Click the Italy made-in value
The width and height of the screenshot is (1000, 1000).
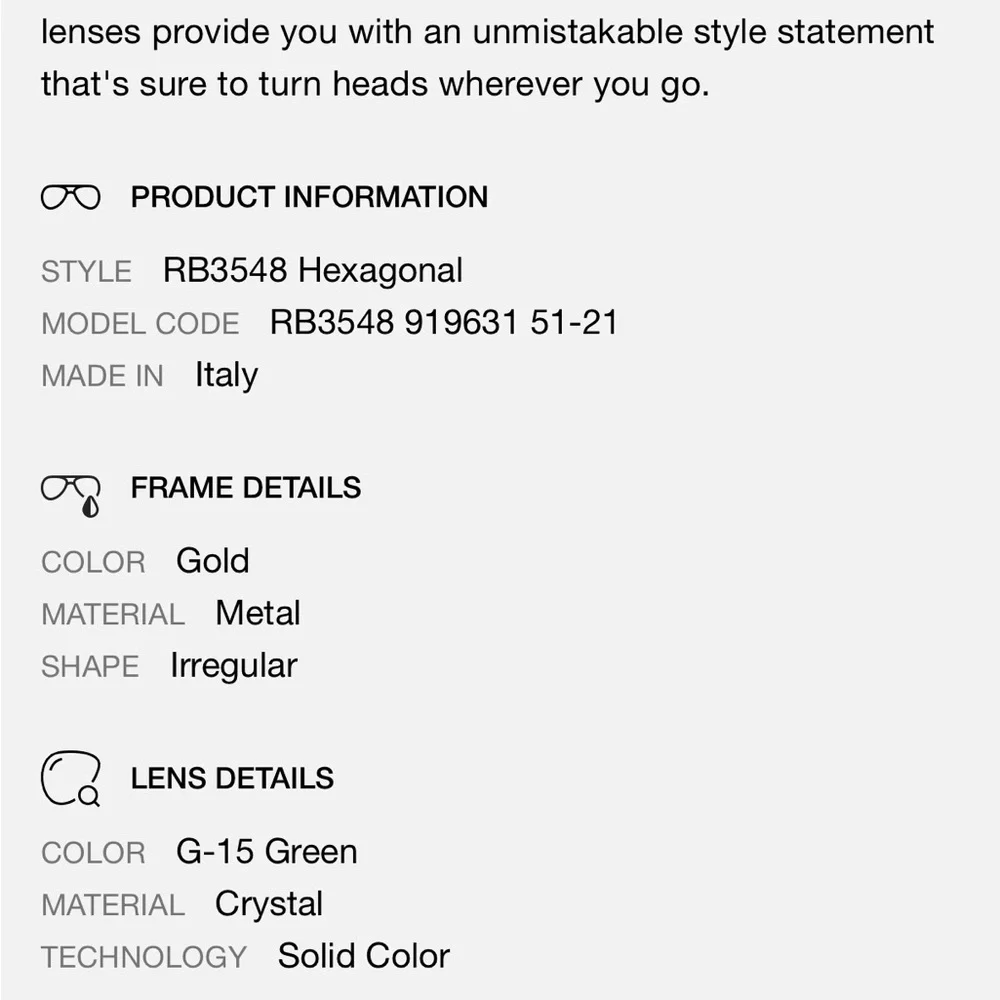tap(226, 376)
